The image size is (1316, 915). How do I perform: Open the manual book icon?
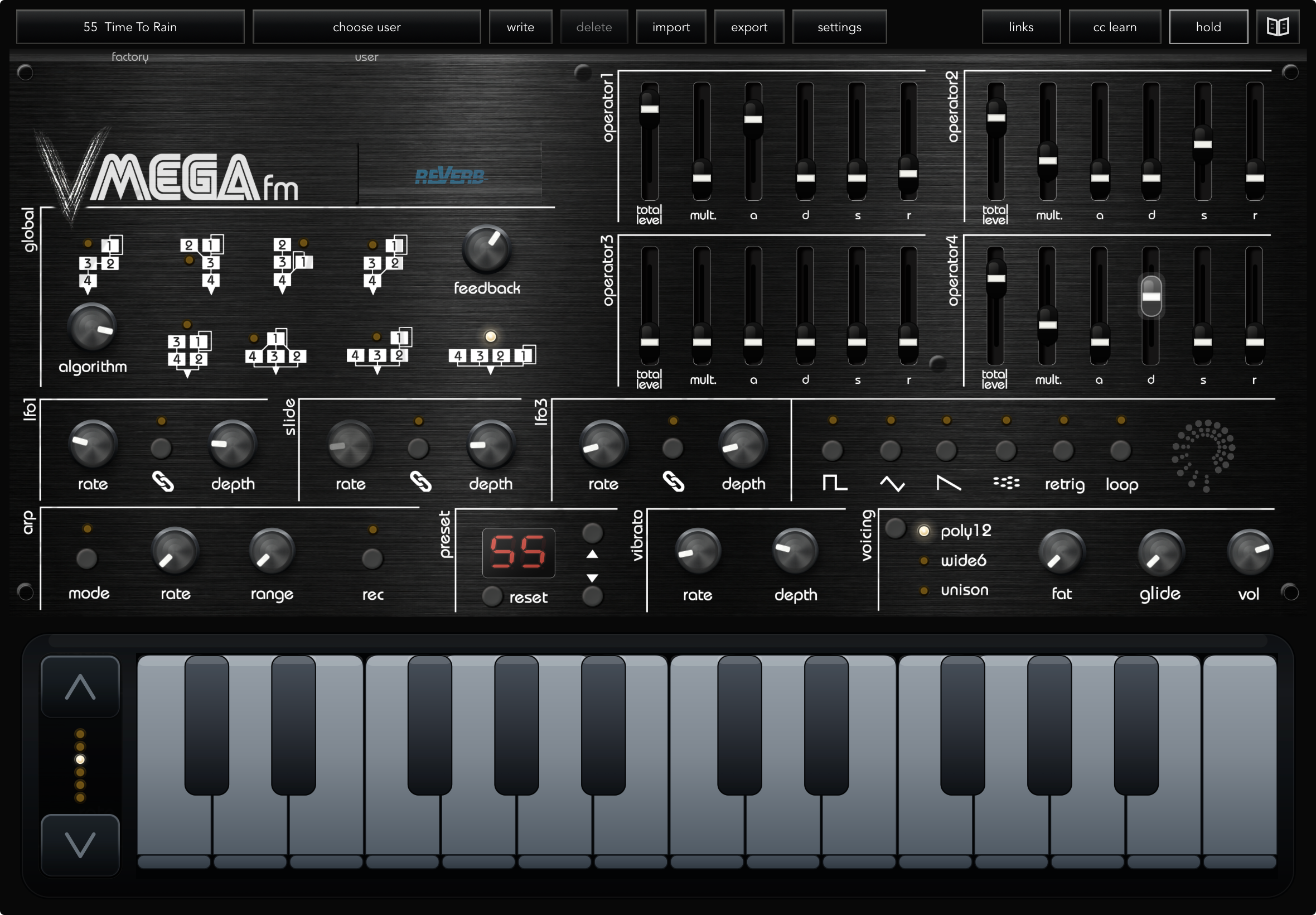click(x=1277, y=27)
